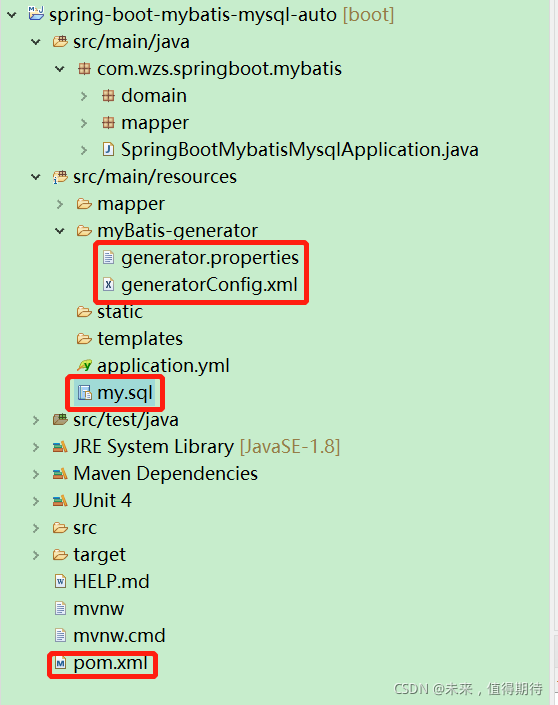
Task: Click the target folder icon
Action: click(60, 555)
